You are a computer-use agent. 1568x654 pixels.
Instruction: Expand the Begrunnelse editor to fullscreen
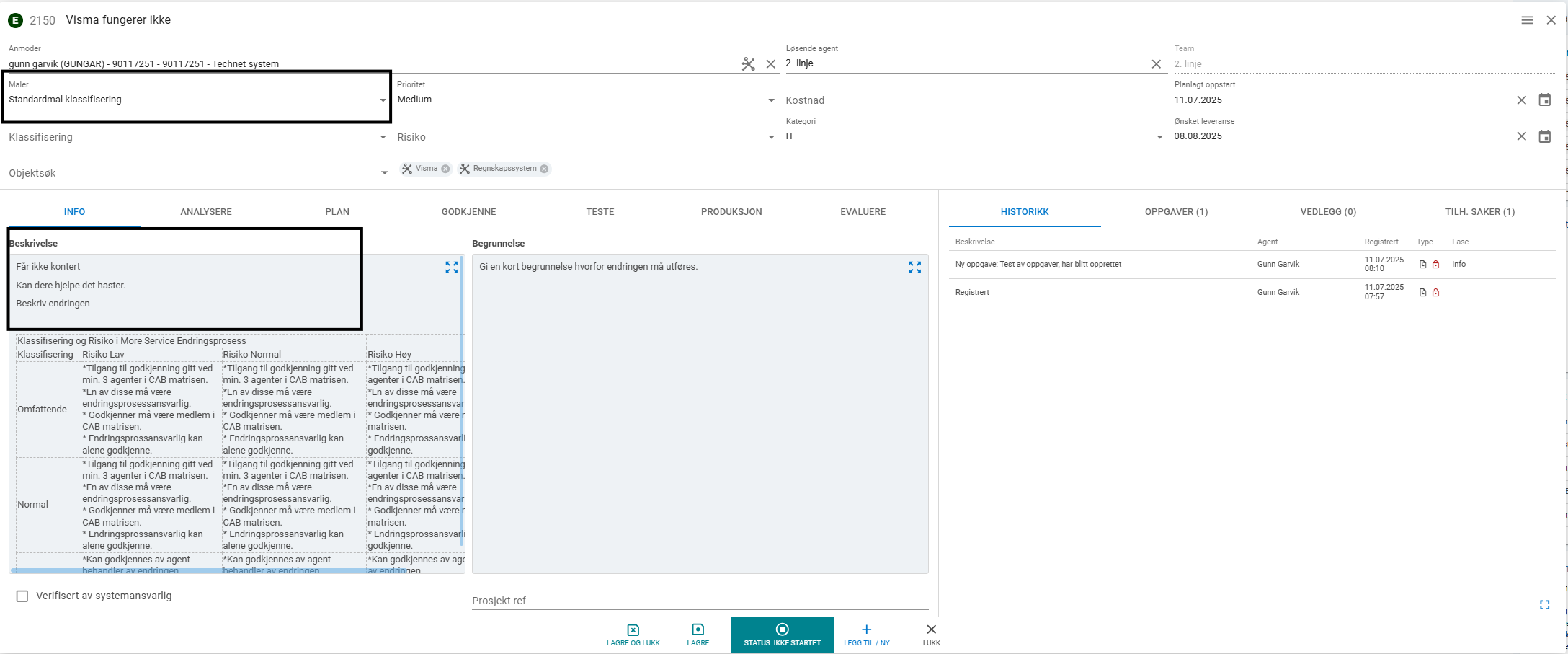tap(915, 268)
